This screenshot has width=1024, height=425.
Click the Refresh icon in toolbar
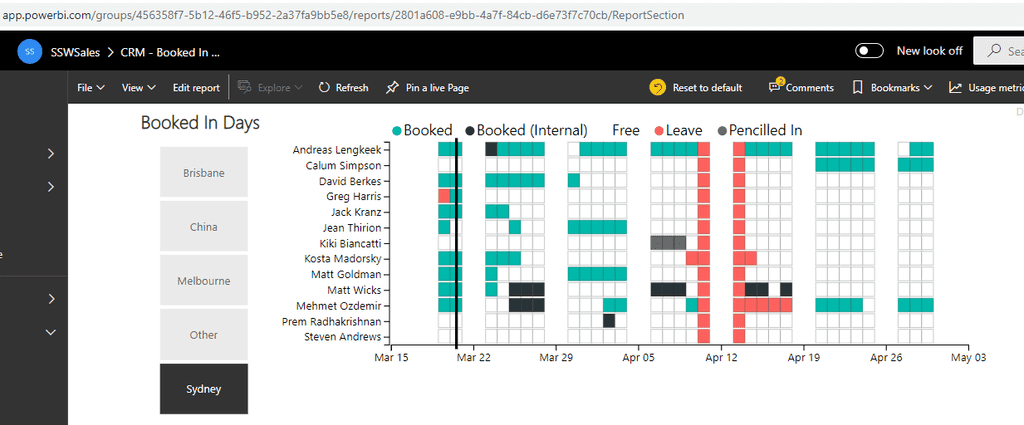tap(324, 88)
